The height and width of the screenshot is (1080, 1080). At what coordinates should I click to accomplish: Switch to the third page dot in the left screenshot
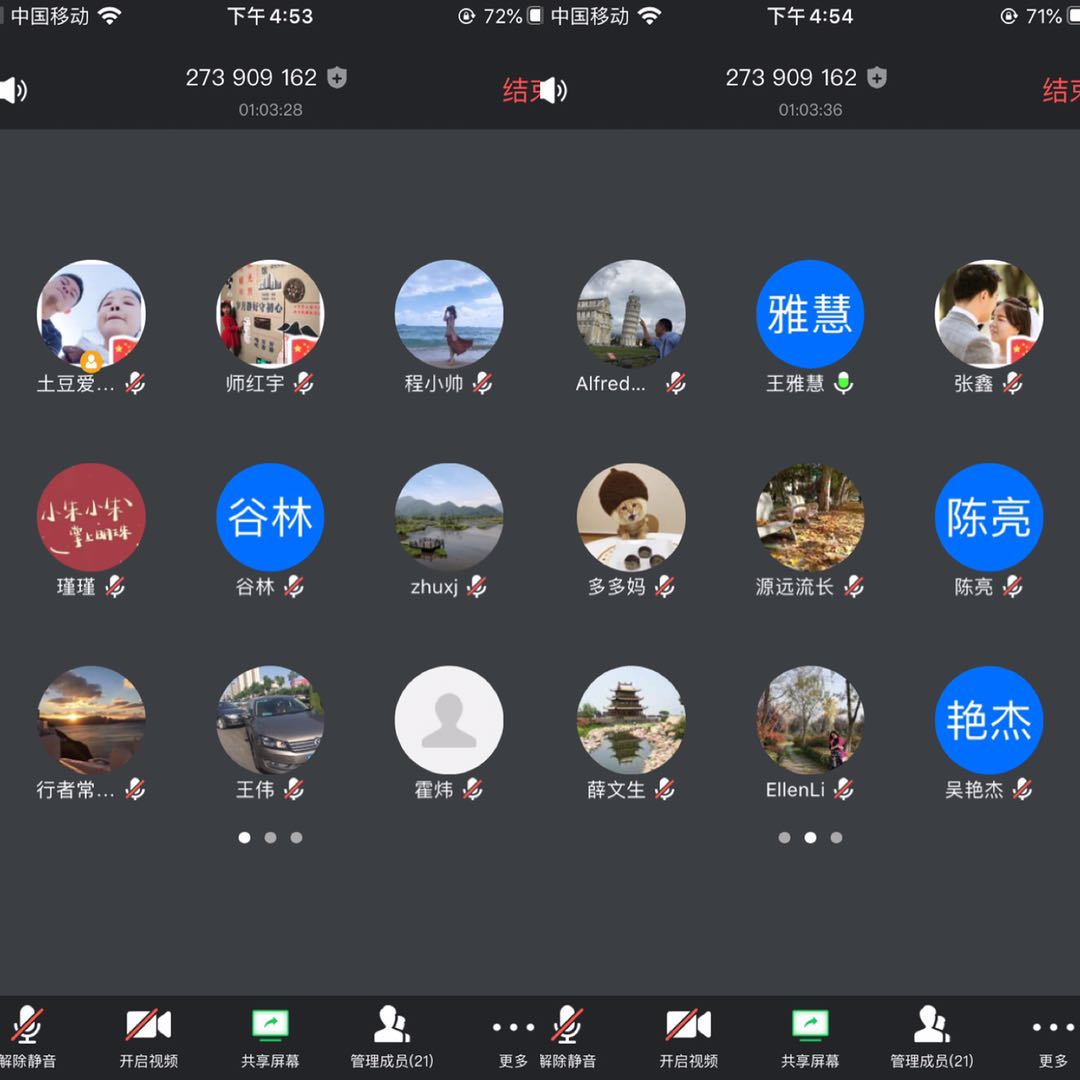tap(296, 838)
